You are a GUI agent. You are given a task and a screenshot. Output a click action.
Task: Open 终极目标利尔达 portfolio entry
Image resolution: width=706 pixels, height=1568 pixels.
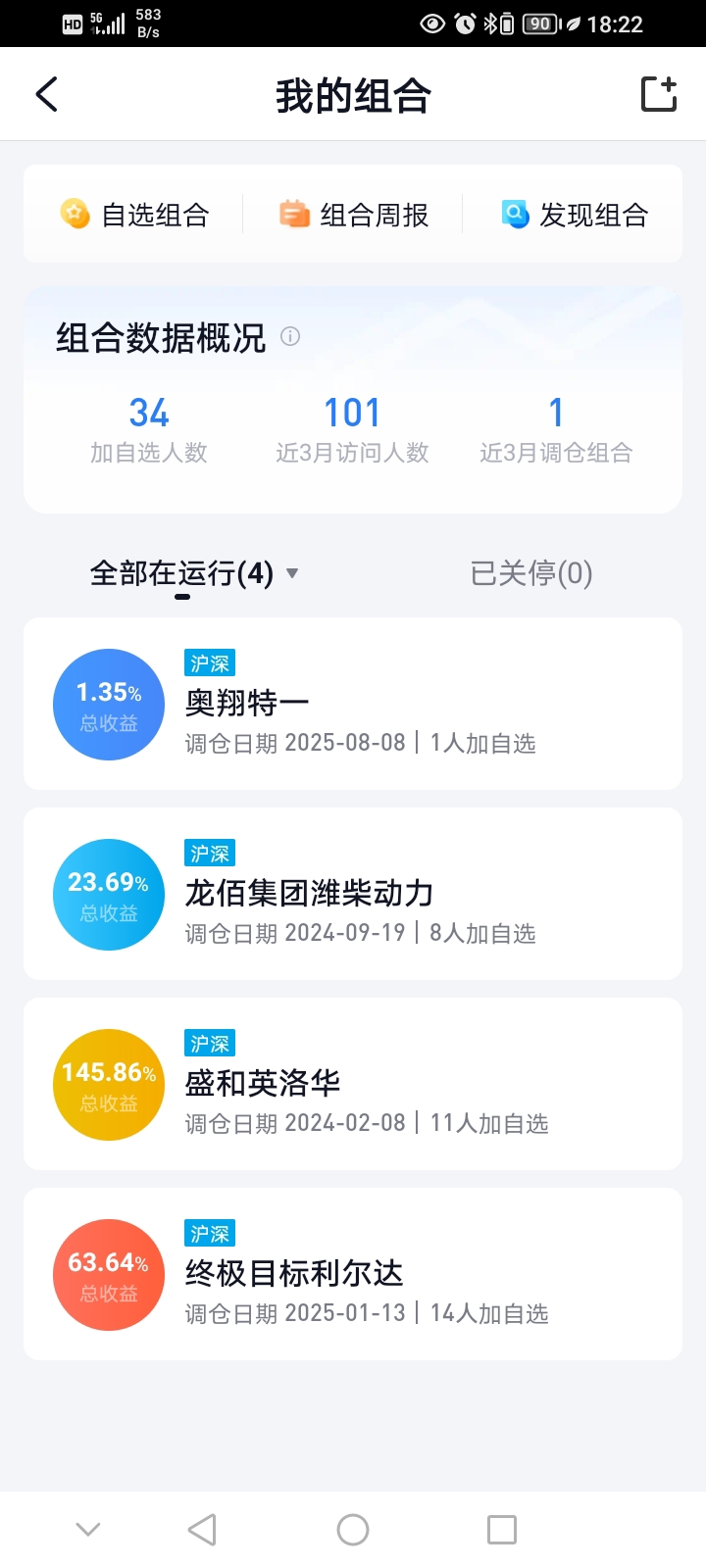[x=353, y=1274]
